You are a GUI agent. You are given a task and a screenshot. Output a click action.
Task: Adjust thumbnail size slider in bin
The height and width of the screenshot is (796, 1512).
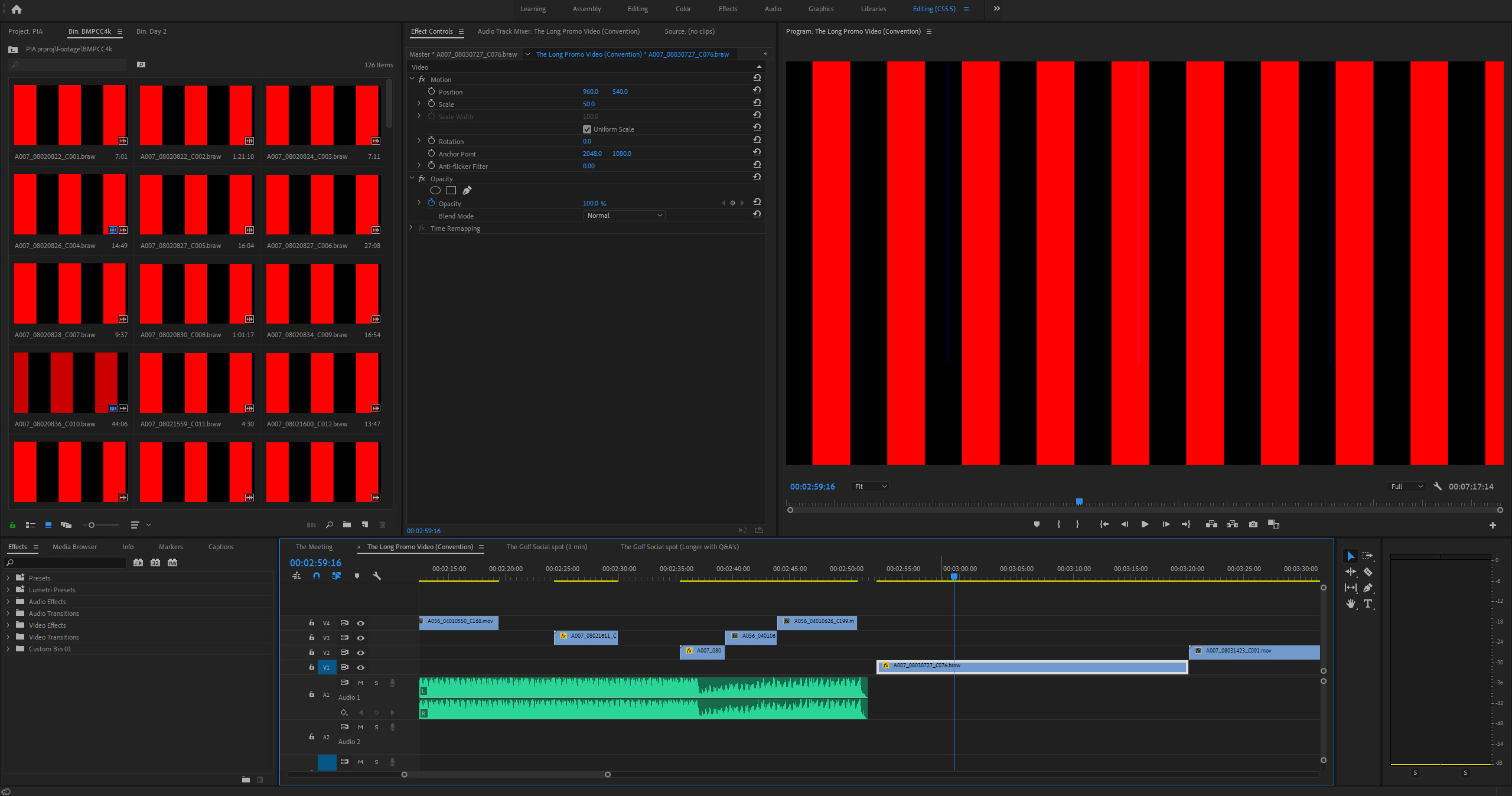pyautogui.click(x=92, y=524)
